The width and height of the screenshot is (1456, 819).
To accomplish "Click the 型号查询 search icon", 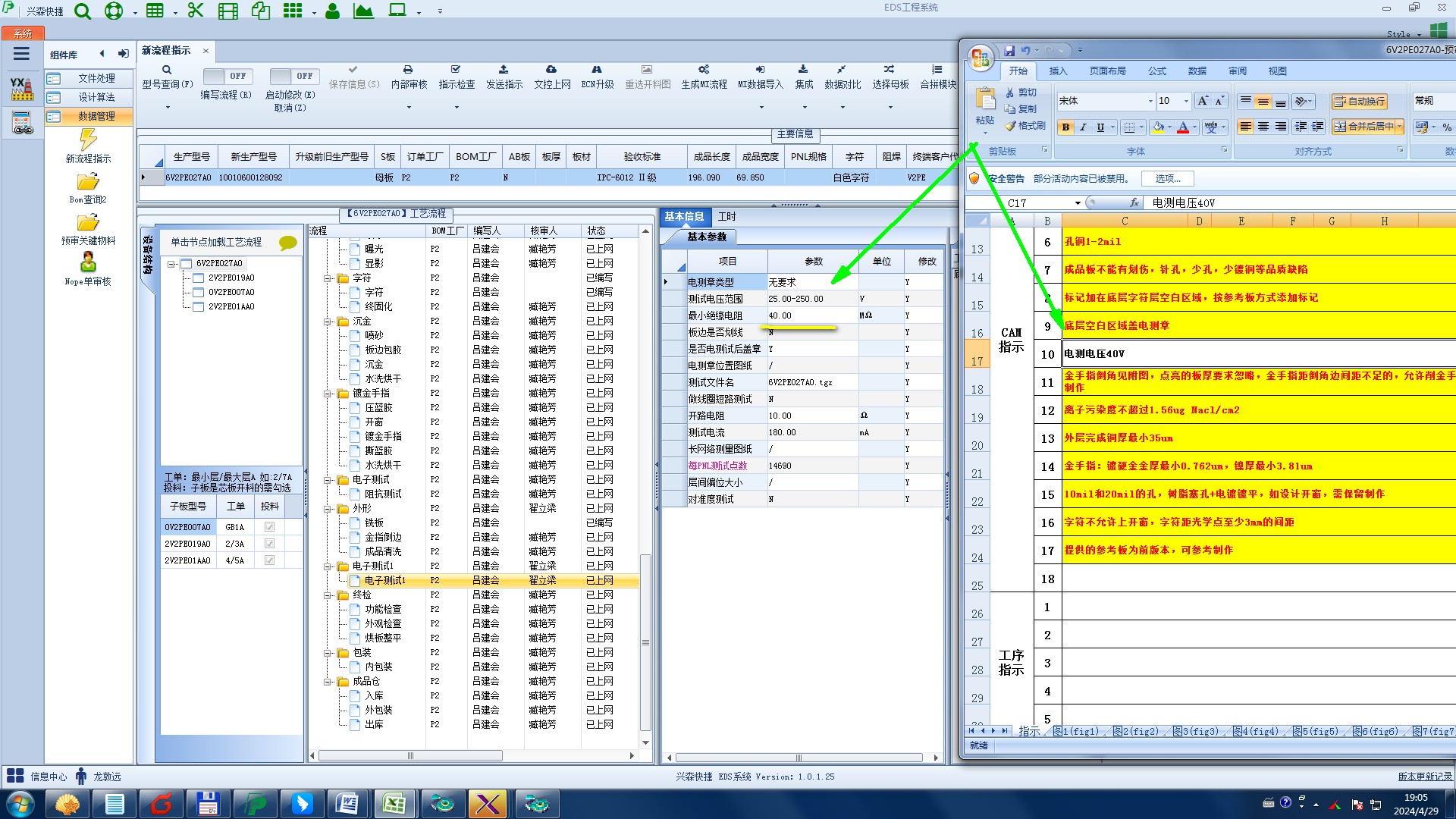I will [x=167, y=70].
